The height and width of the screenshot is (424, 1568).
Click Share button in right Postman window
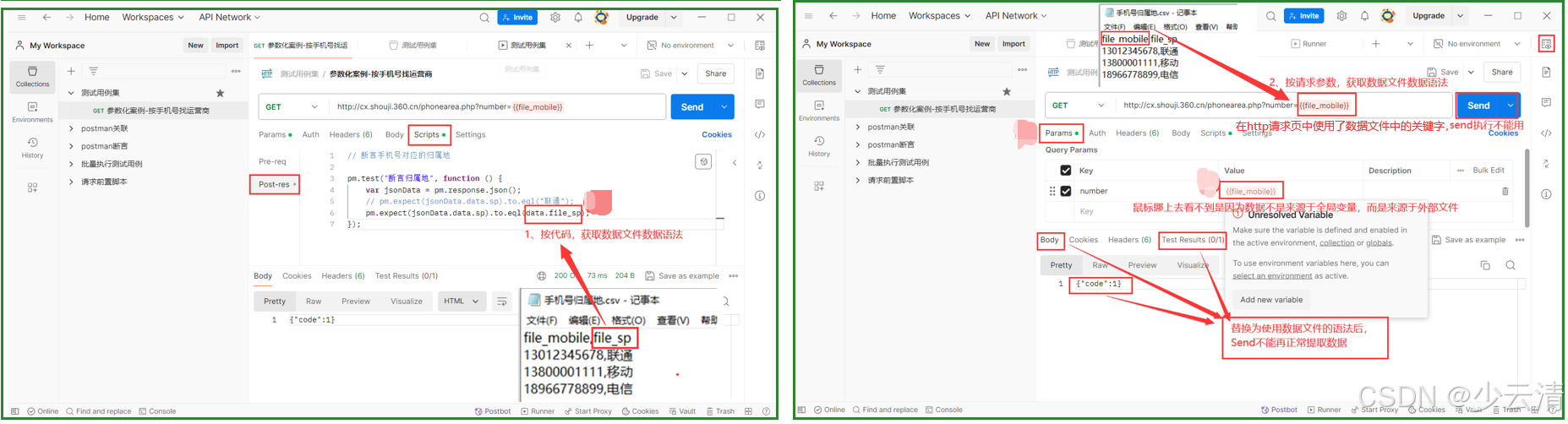(1502, 72)
